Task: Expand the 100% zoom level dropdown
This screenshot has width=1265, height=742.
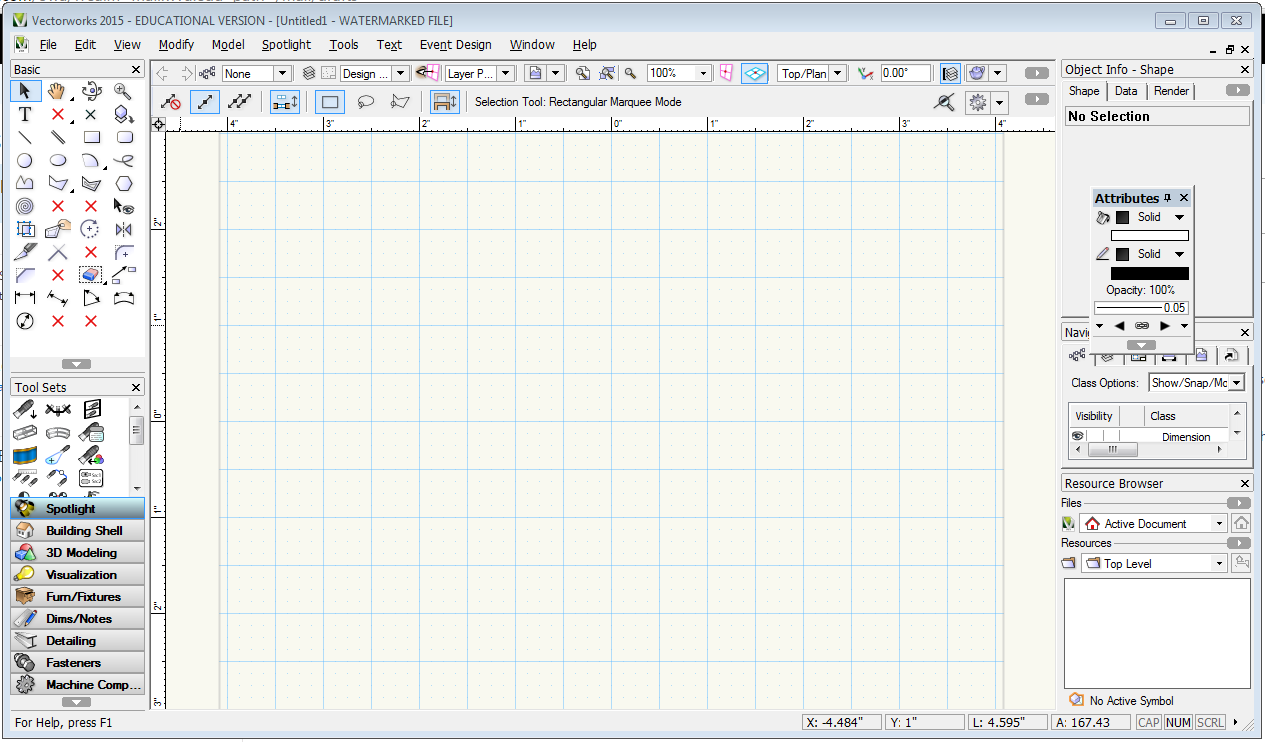Action: coord(703,73)
